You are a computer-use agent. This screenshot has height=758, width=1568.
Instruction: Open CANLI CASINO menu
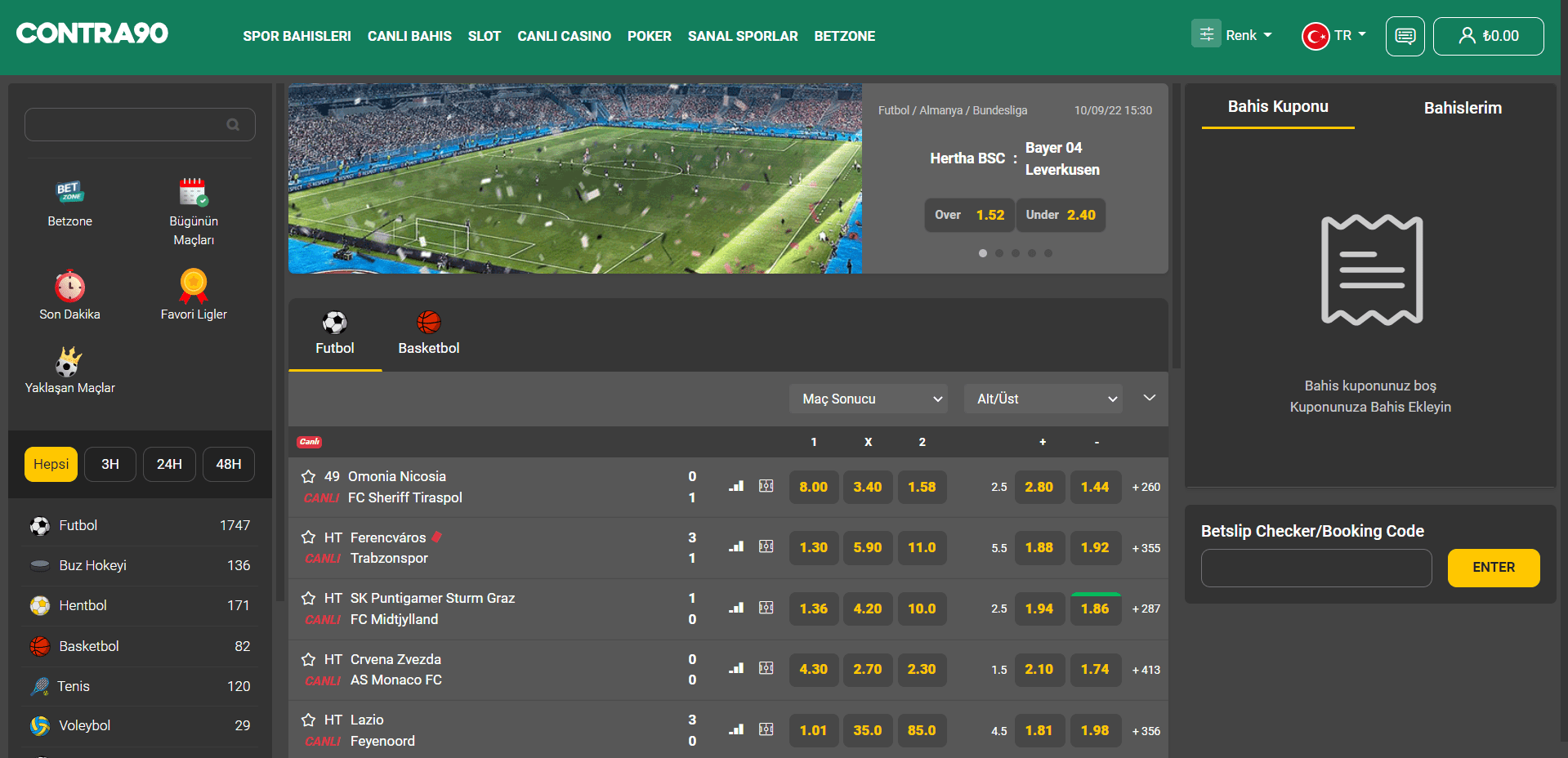[x=564, y=36]
